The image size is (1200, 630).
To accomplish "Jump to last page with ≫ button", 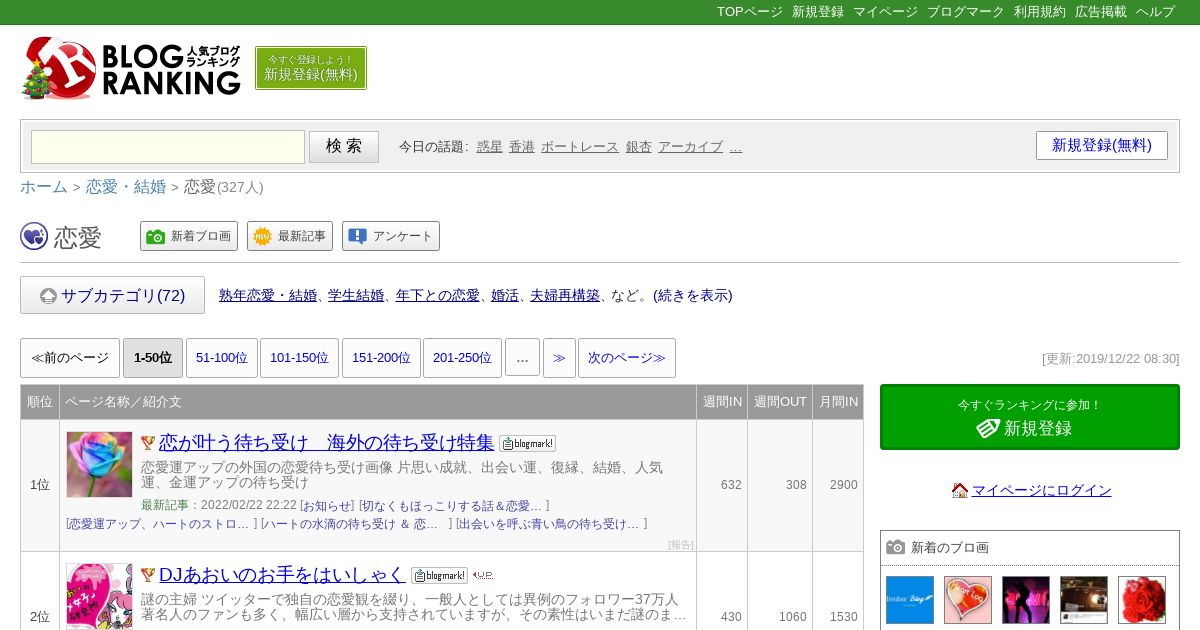I will coord(559,358).
